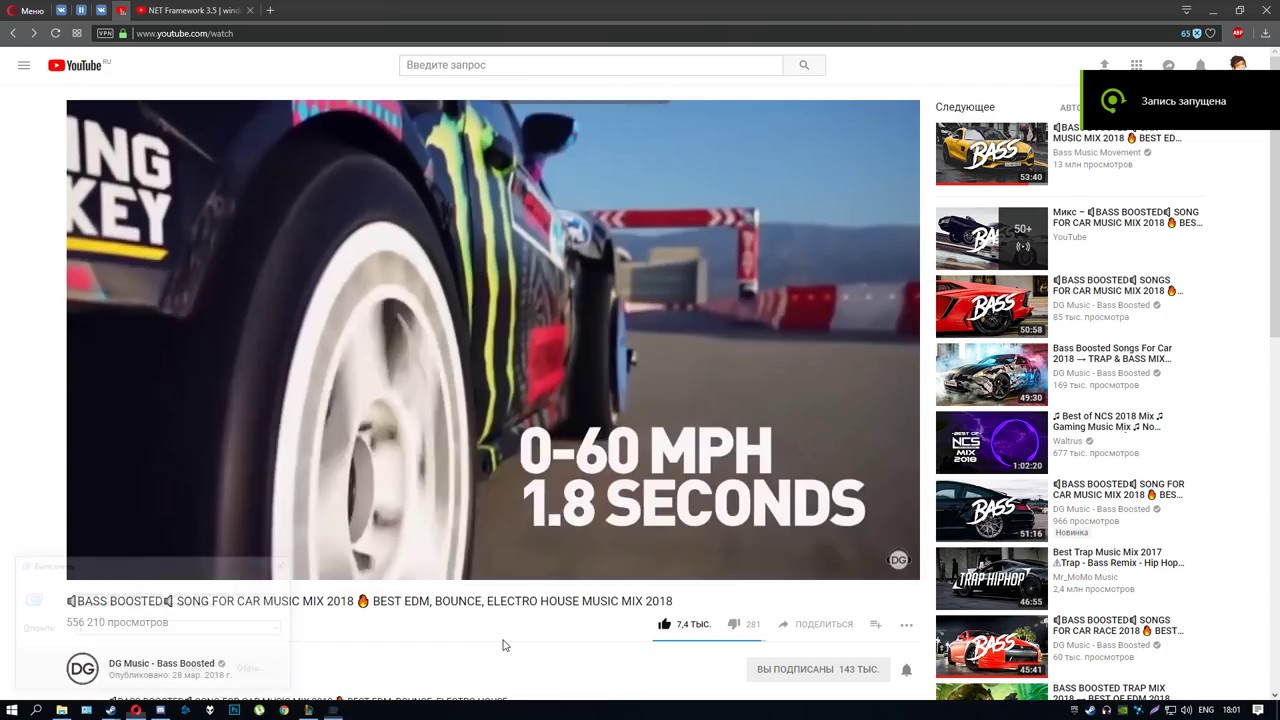The height and width of the screenshot is (720, 1280).
Task: Click the ПОДЕЛИТЬСЯ share button
Action: 815,624
